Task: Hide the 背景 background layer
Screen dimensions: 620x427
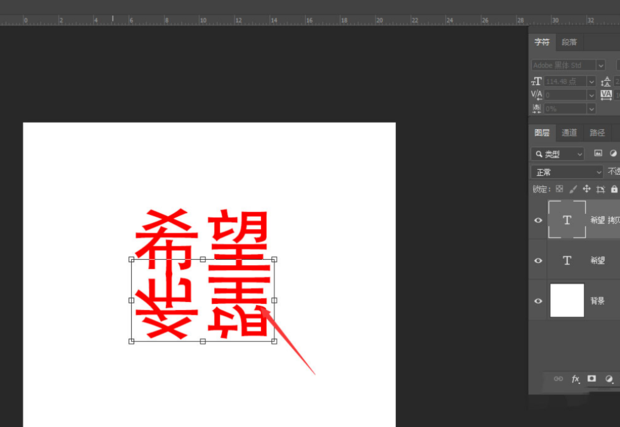Action: point(538,301)
